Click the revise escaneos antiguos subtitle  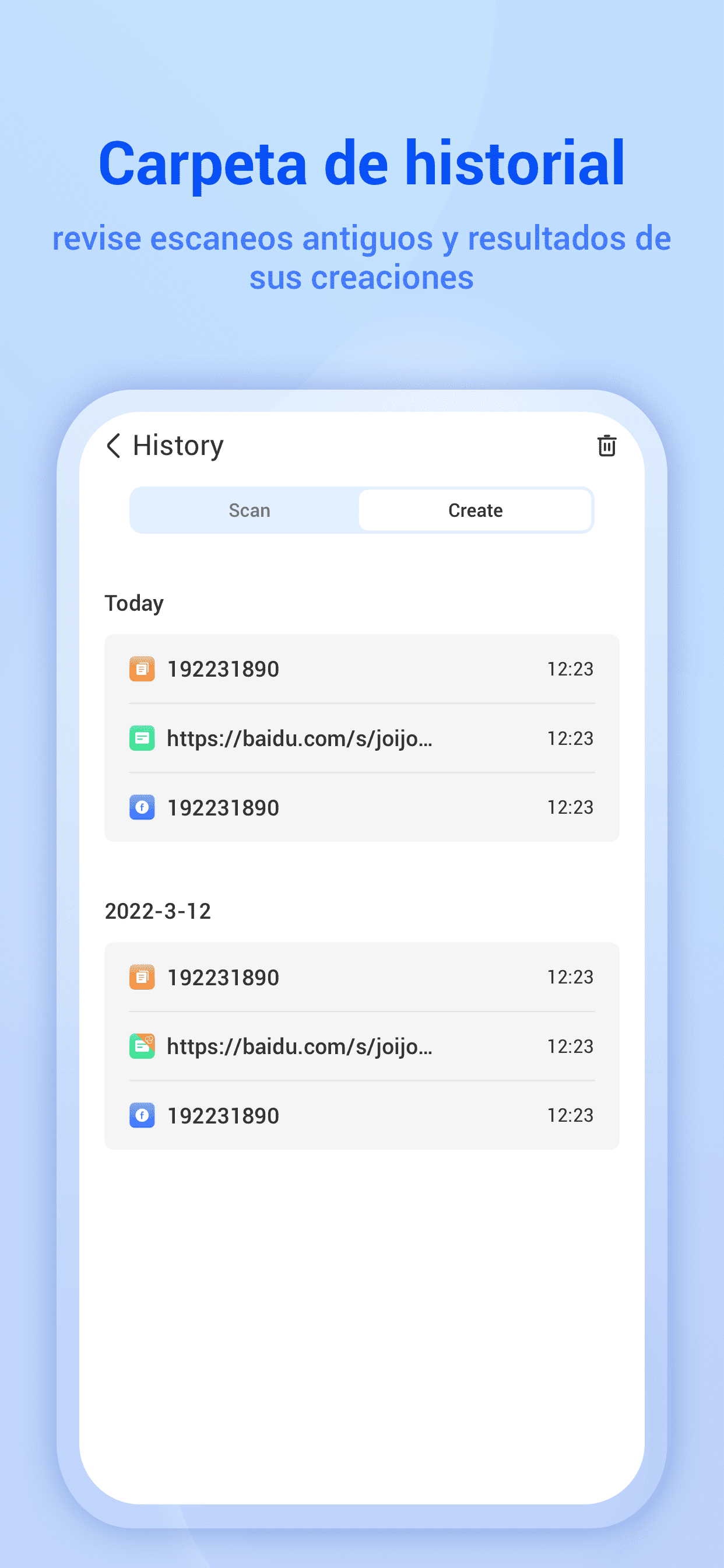pos(362,257)
